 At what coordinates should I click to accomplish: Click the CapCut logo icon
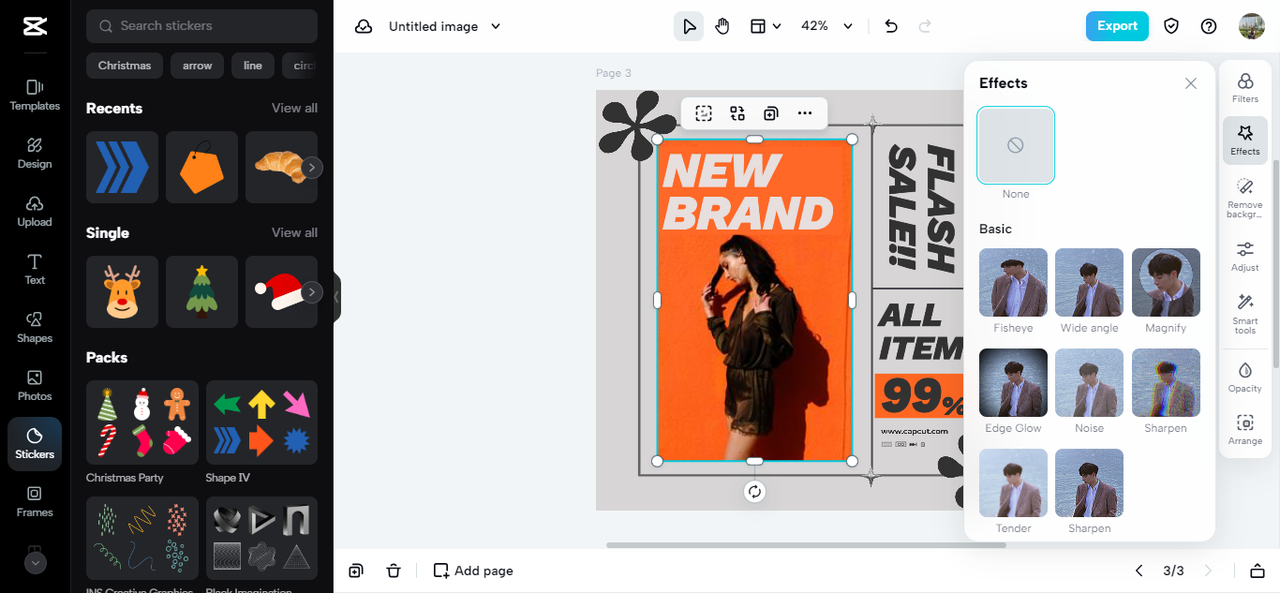tap(35, 26)
